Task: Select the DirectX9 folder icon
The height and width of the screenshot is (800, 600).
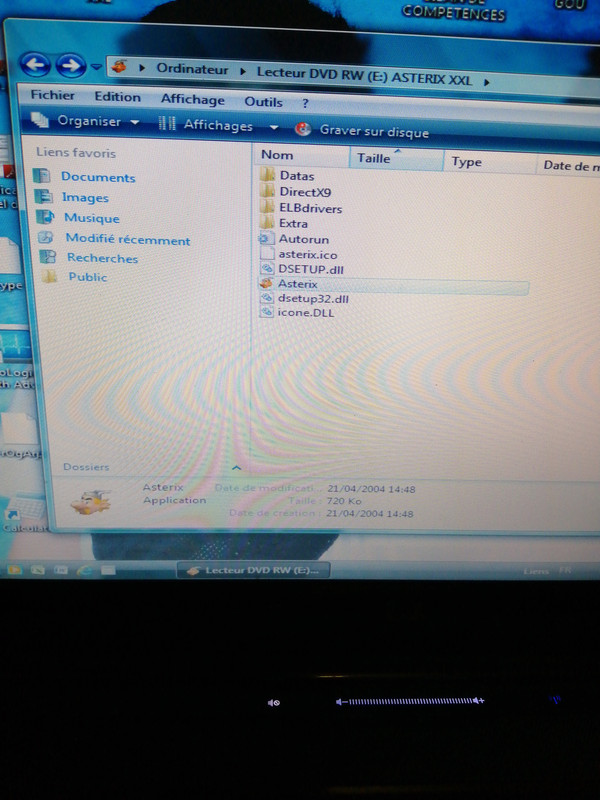Action: (267, 191)
